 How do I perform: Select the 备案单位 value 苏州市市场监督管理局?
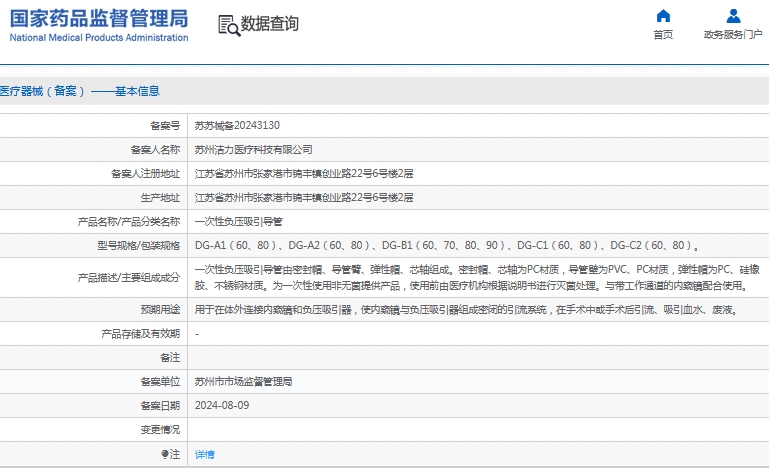[x=244, y=382]
